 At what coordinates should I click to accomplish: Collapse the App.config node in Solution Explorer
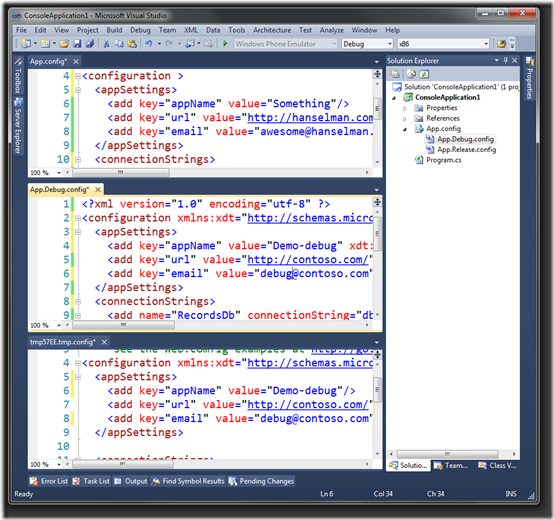[405, 129]
